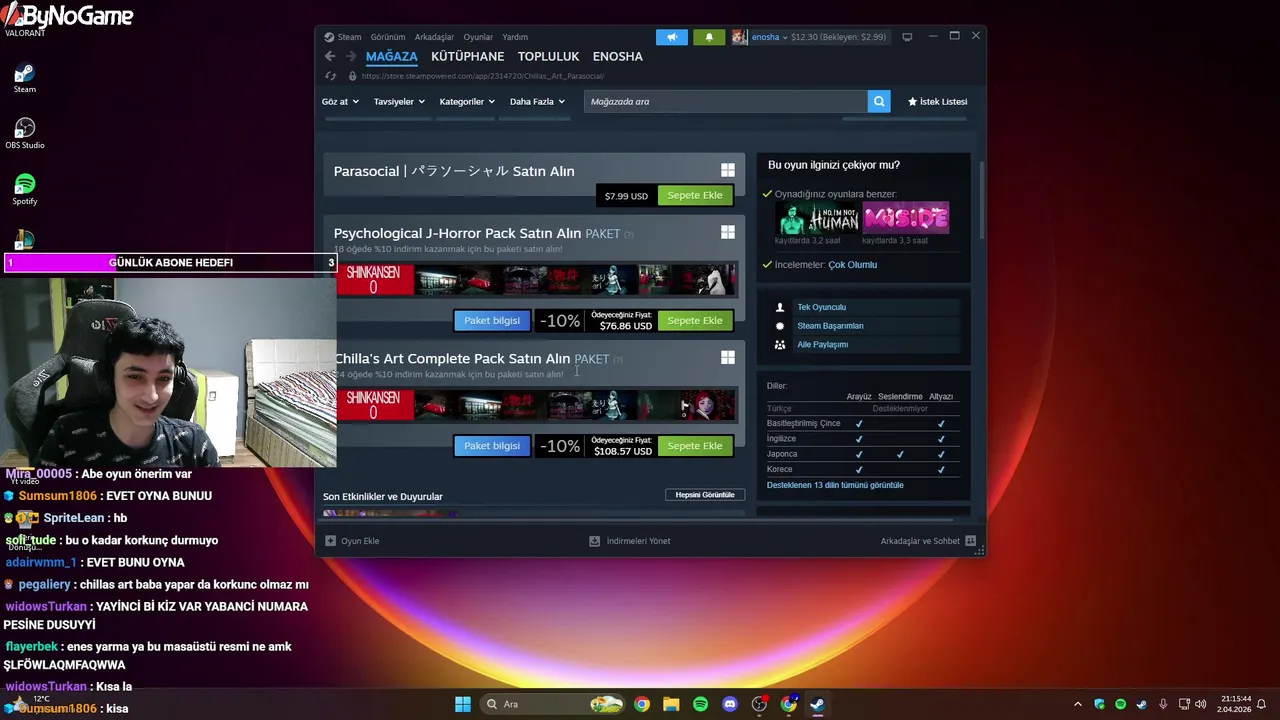View all 13 supported languages link

(835, 485)
